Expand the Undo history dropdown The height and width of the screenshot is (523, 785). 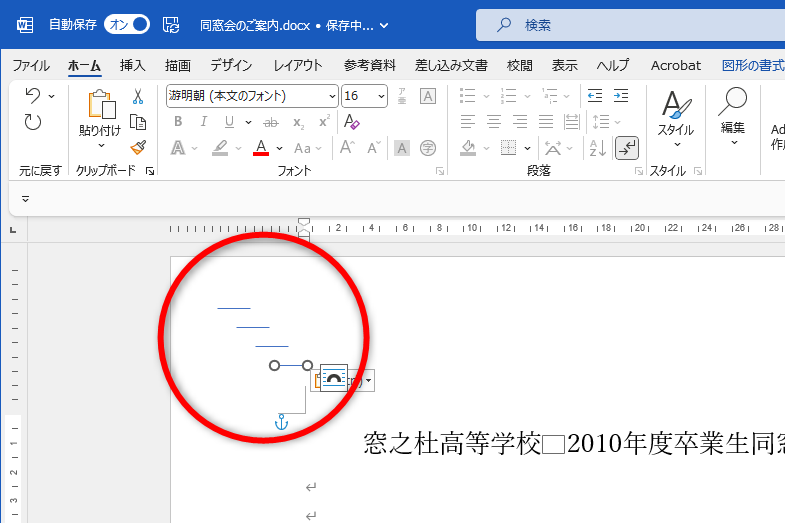pos(52,96)
